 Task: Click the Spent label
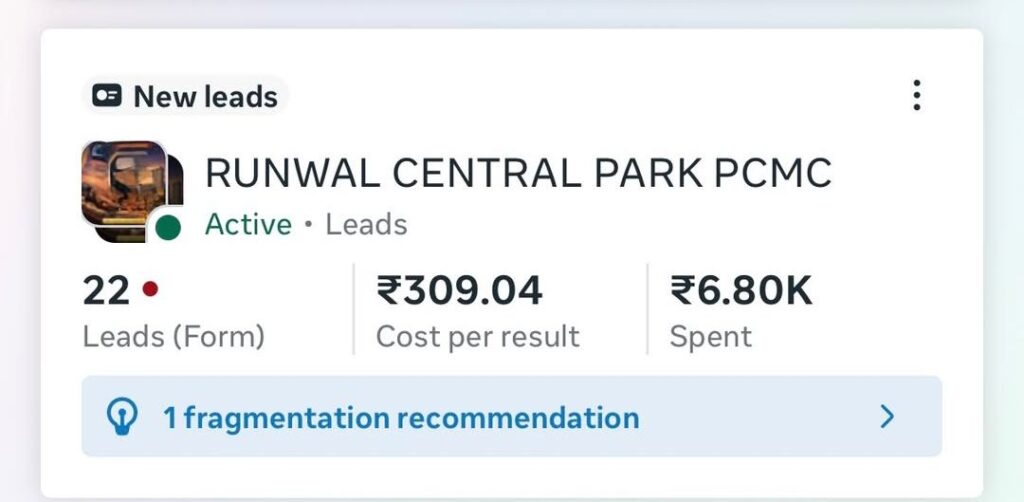(710, 337)
